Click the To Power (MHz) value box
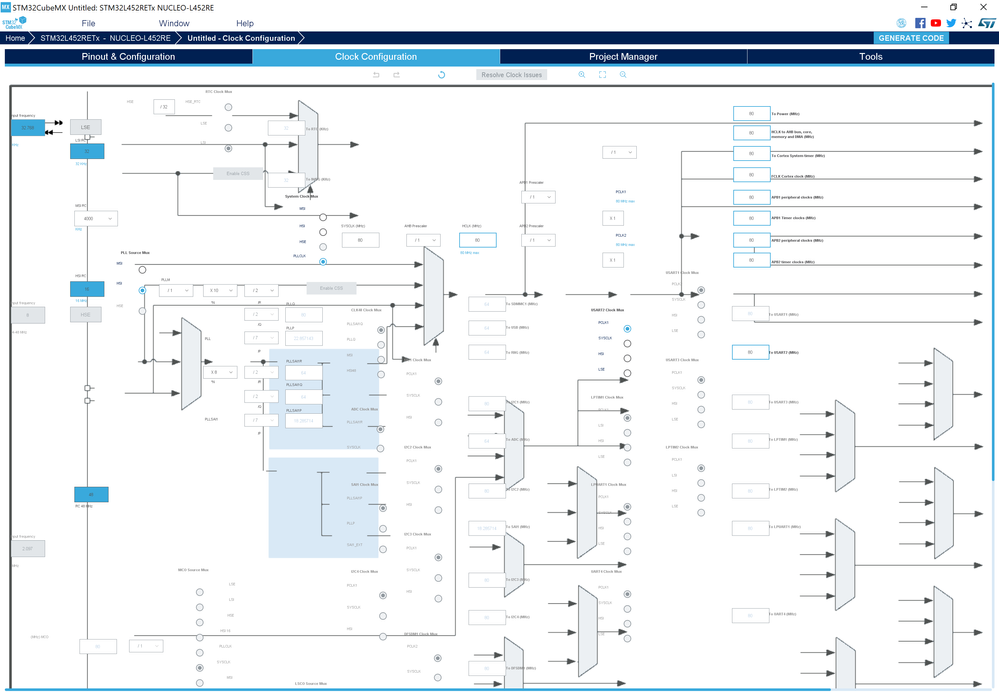This screenshot has height=696, width=999. coord(752,113)
